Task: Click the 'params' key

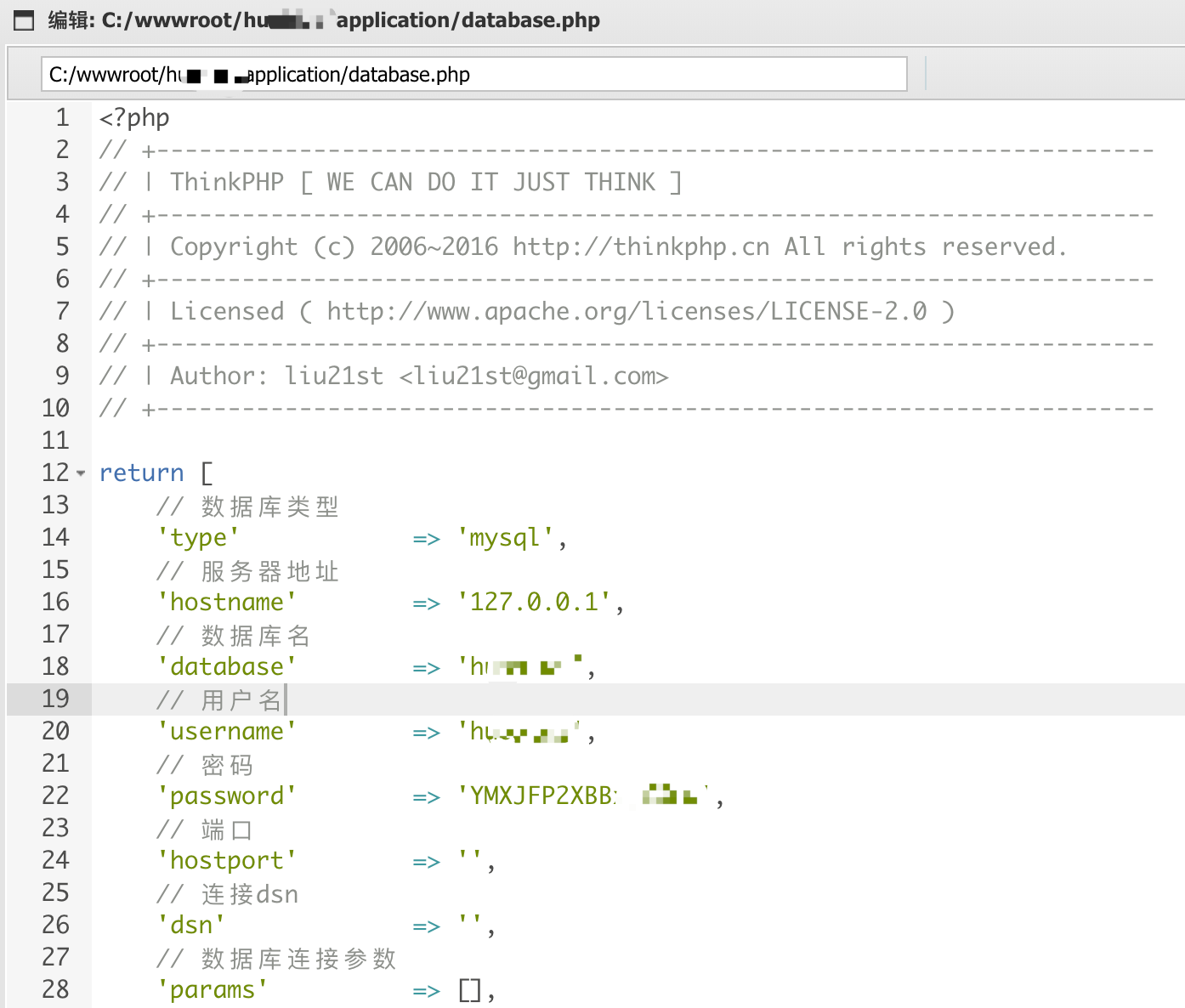Action: click(x=213, y=989)
